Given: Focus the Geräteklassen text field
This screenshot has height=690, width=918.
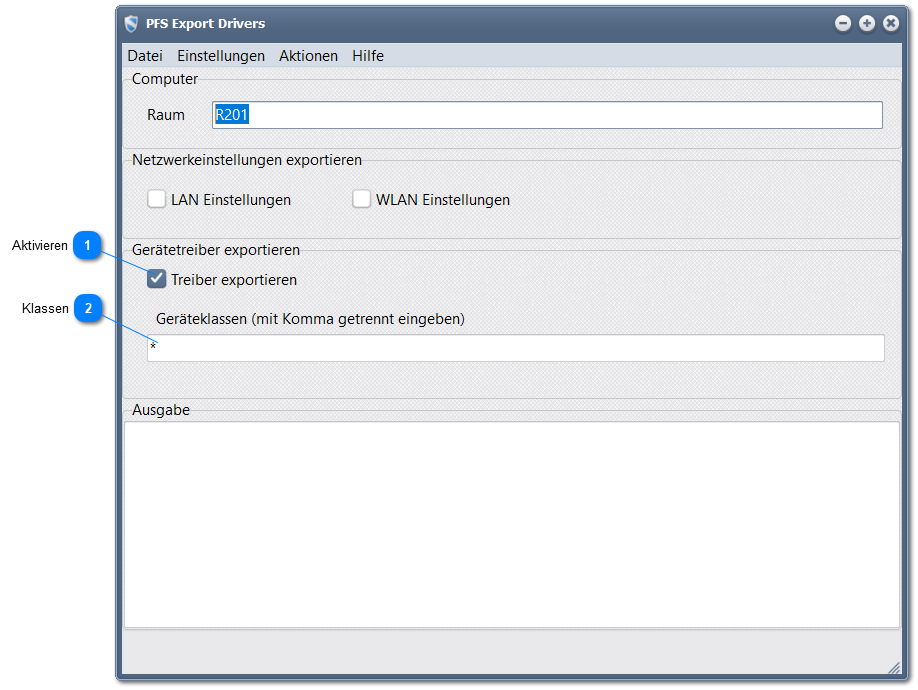Looking at the screenshot, I should tap(515, 348).
